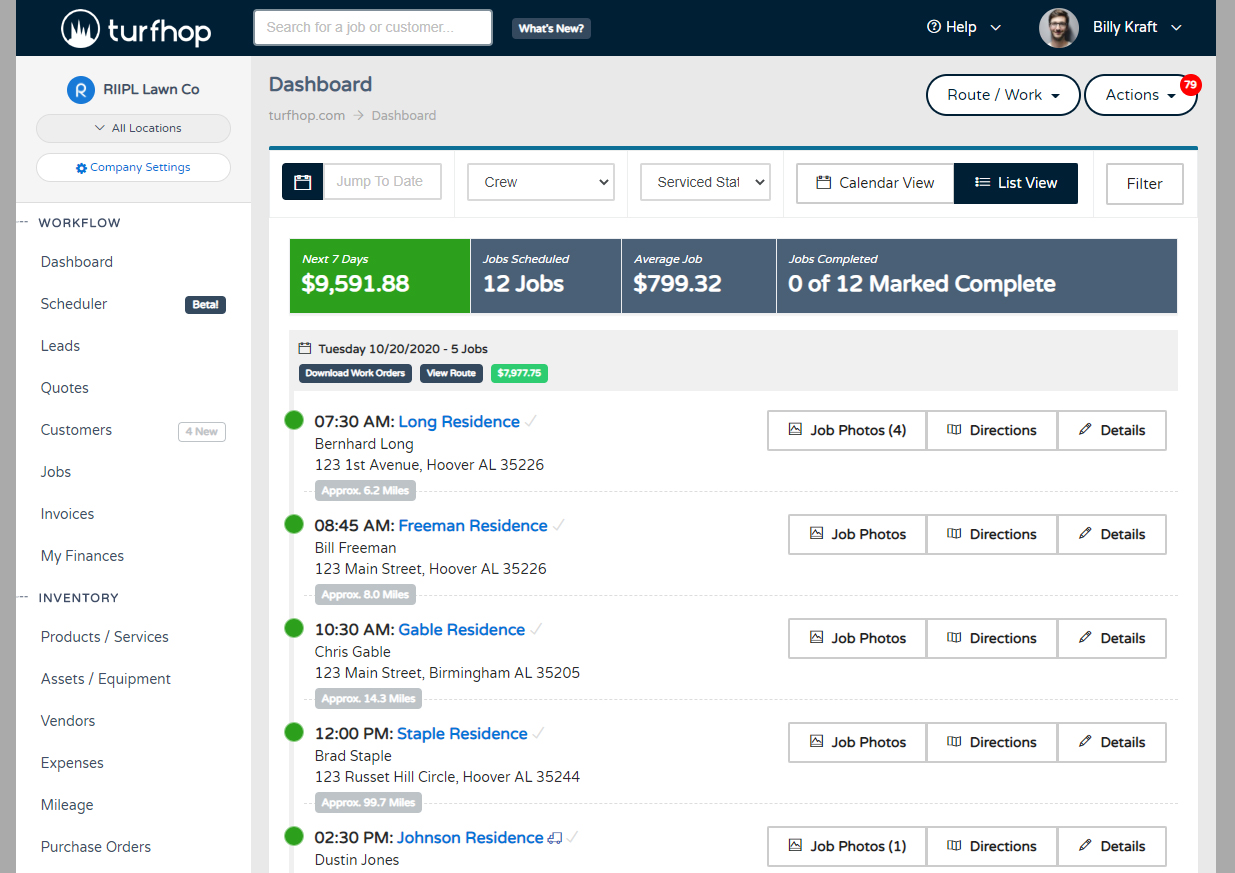Open Job Photos for Long Residence

(x=847, y=430)
